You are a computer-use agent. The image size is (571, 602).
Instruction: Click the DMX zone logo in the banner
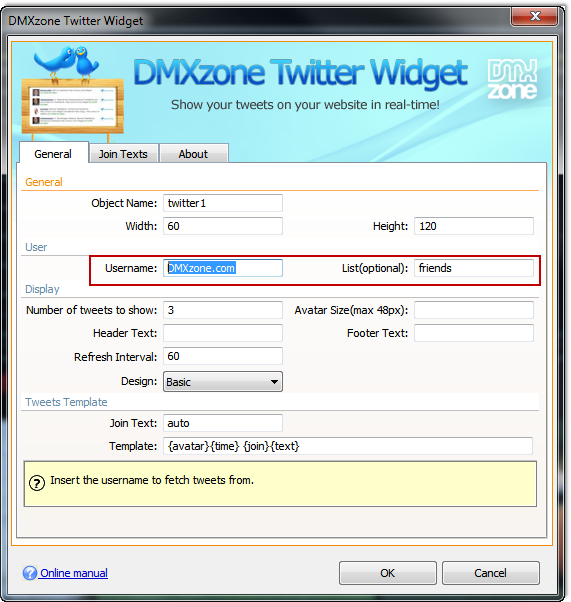(512, 79)
